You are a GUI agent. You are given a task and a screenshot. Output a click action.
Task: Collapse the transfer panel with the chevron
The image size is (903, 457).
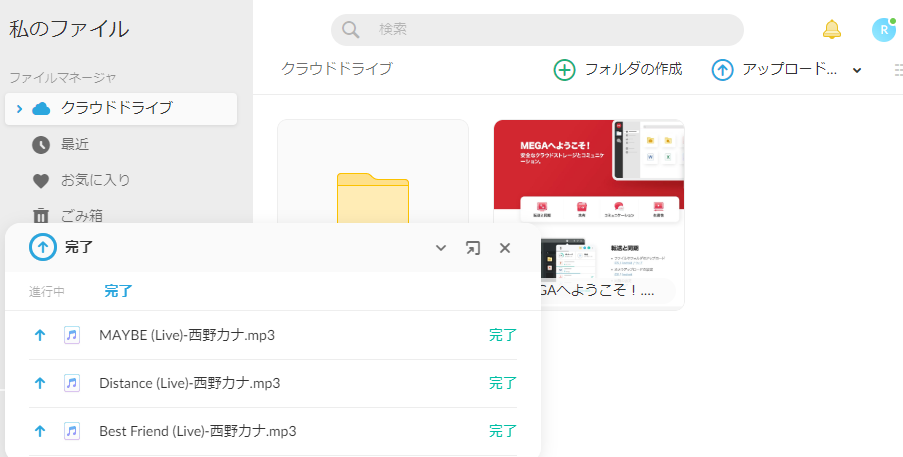pos(441,248)
